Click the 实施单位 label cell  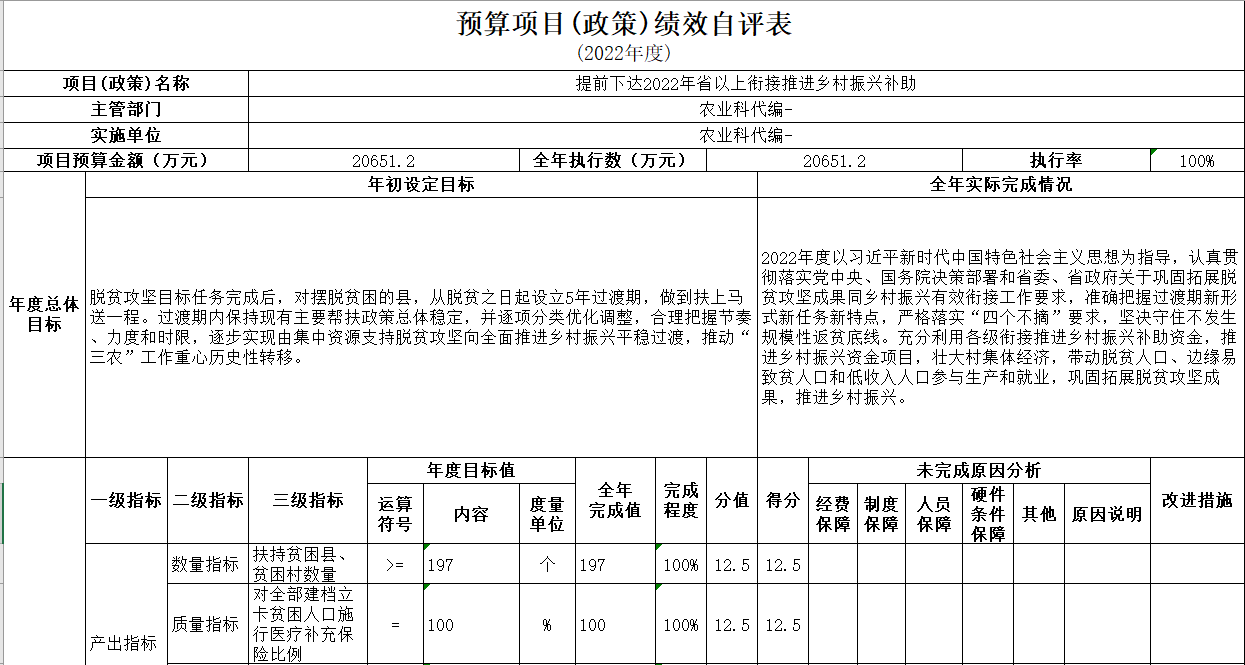pos(126,135)
